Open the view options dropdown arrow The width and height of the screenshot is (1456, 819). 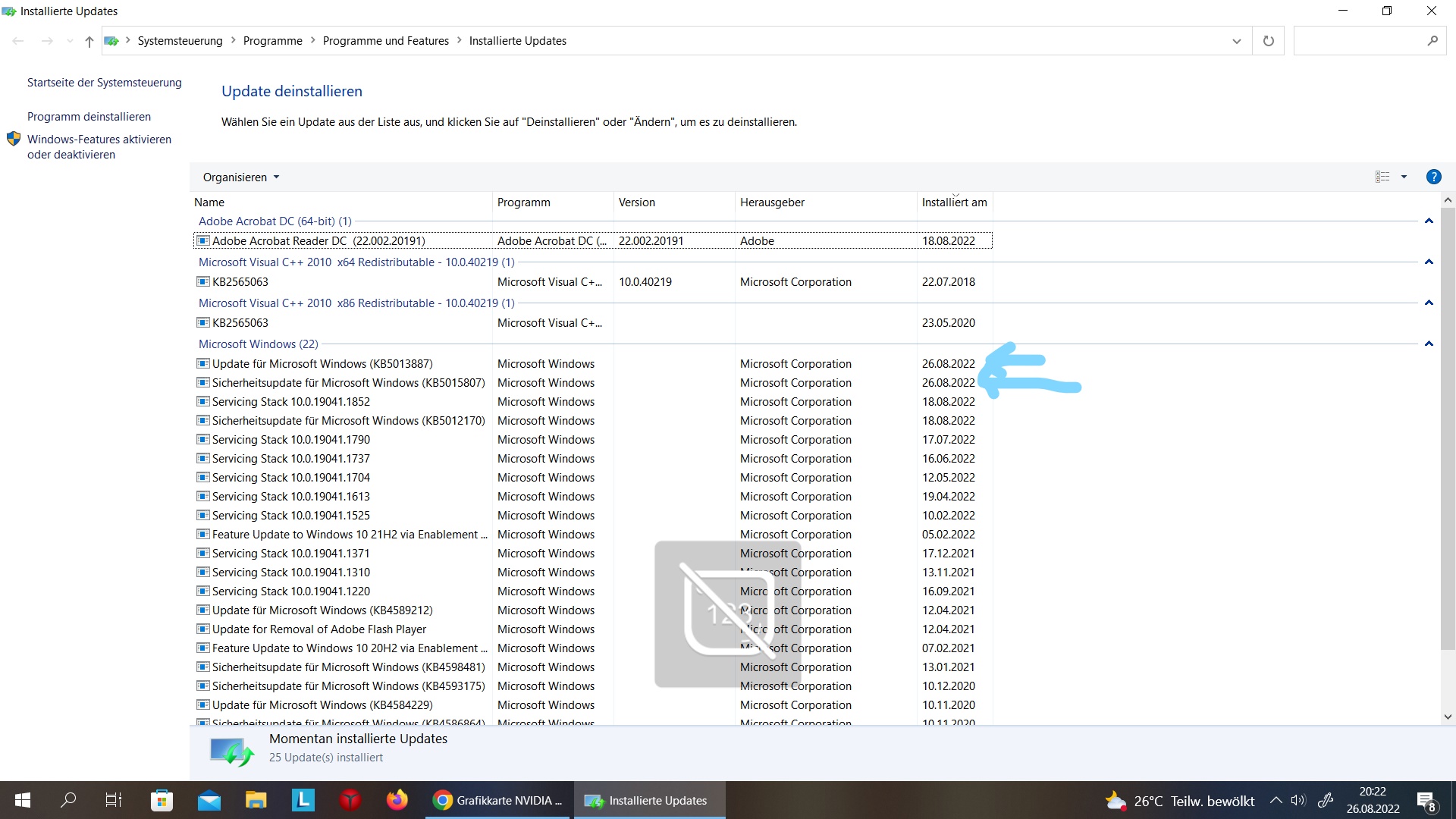click(1404, 177)
